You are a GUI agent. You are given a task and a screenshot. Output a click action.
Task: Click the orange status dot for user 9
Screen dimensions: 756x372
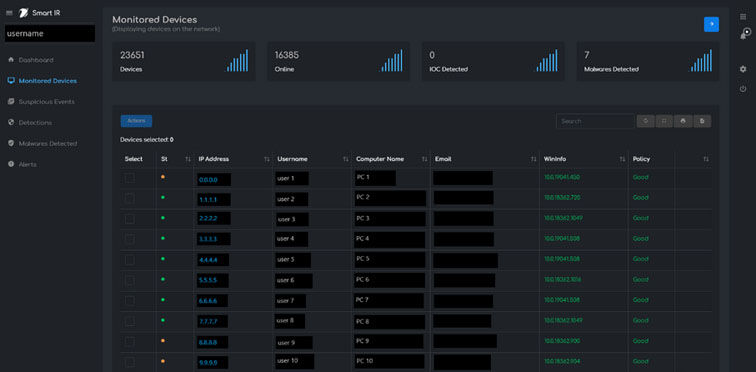tap(163, 340)
